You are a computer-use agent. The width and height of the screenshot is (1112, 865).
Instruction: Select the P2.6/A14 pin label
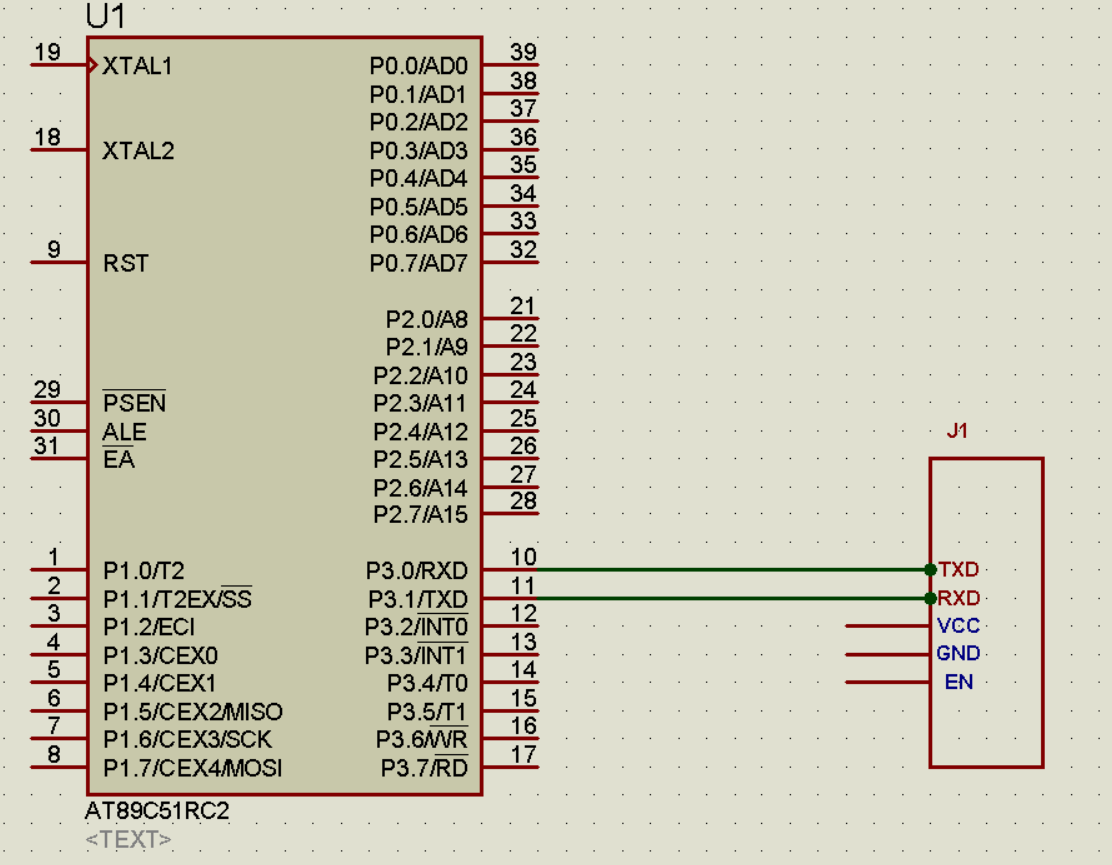click(421, 488)
